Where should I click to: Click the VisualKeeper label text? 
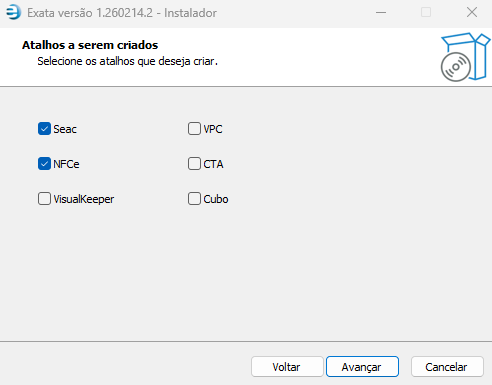coord(84,199)
